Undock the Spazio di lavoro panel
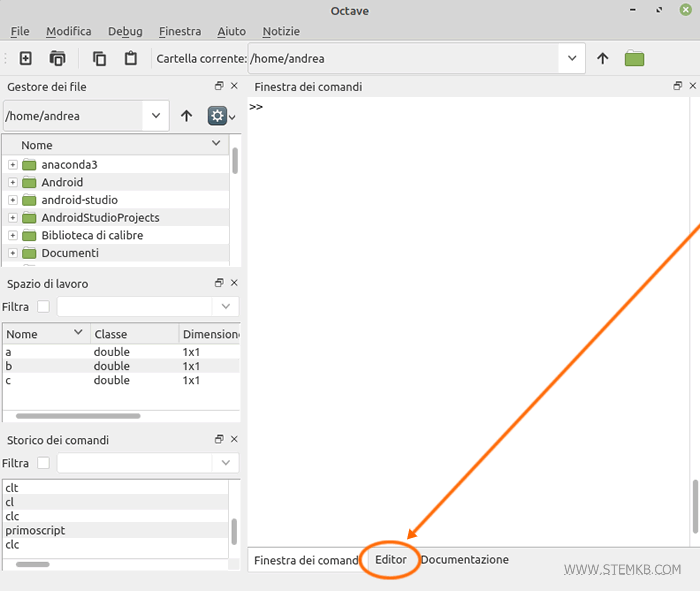 tap(219, 283)
